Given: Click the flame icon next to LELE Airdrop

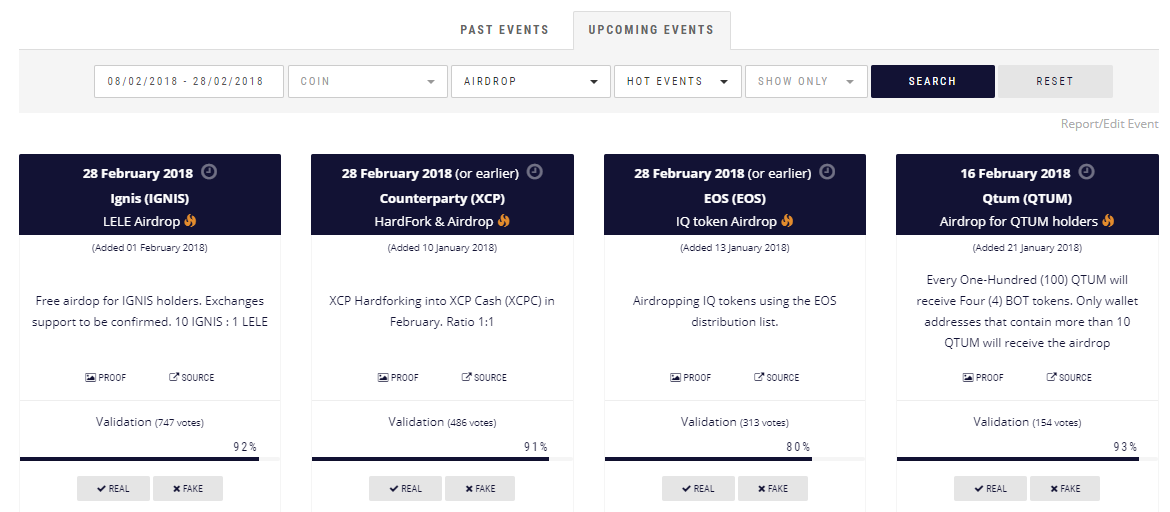Looking at the screenshot, I should tap(190, 221).
